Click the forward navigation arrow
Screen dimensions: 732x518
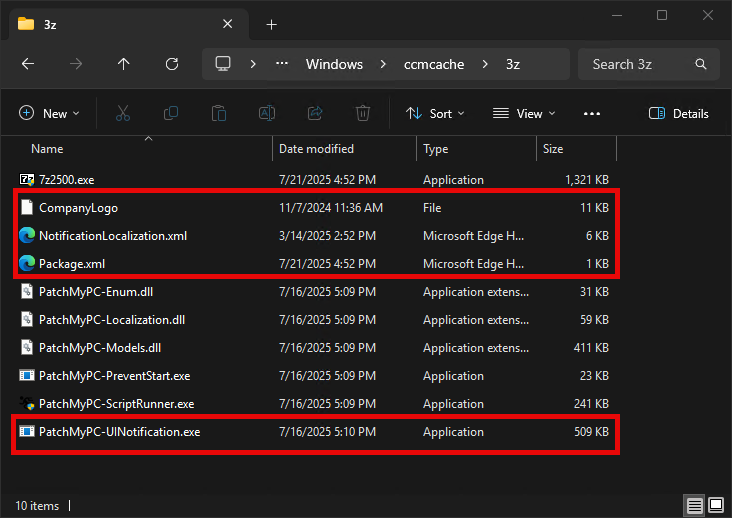[76, 64]
